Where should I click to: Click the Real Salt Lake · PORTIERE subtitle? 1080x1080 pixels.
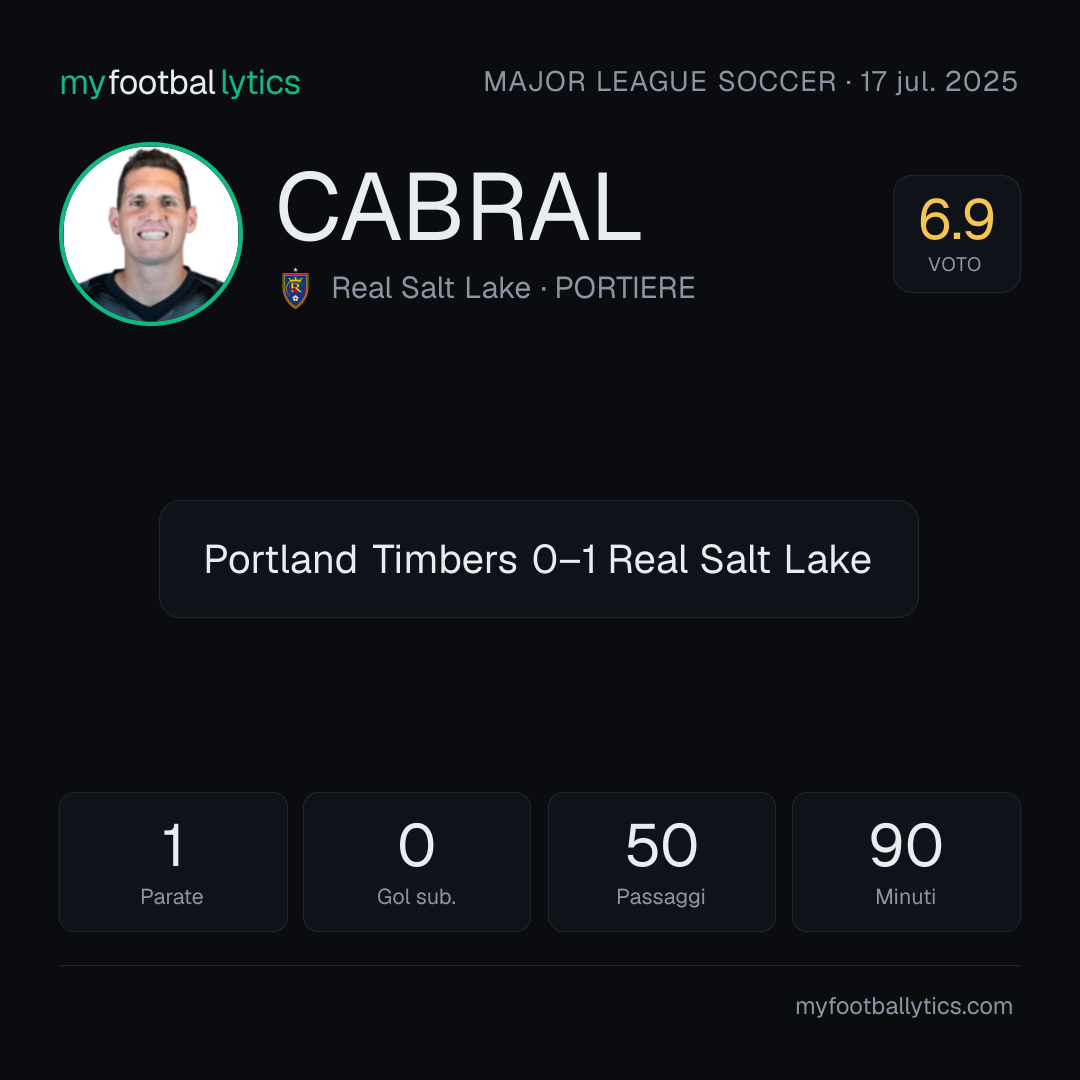coord(513,288)
